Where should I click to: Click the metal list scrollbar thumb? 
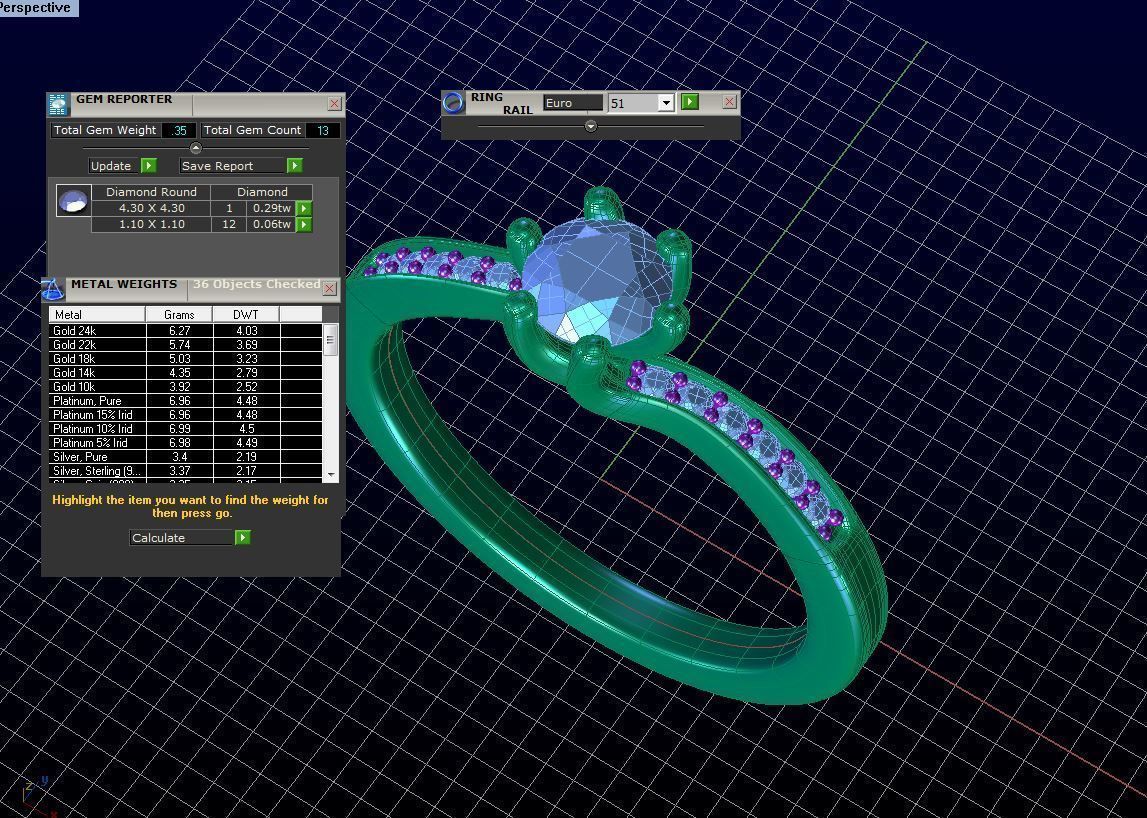(x=331, y=340)
